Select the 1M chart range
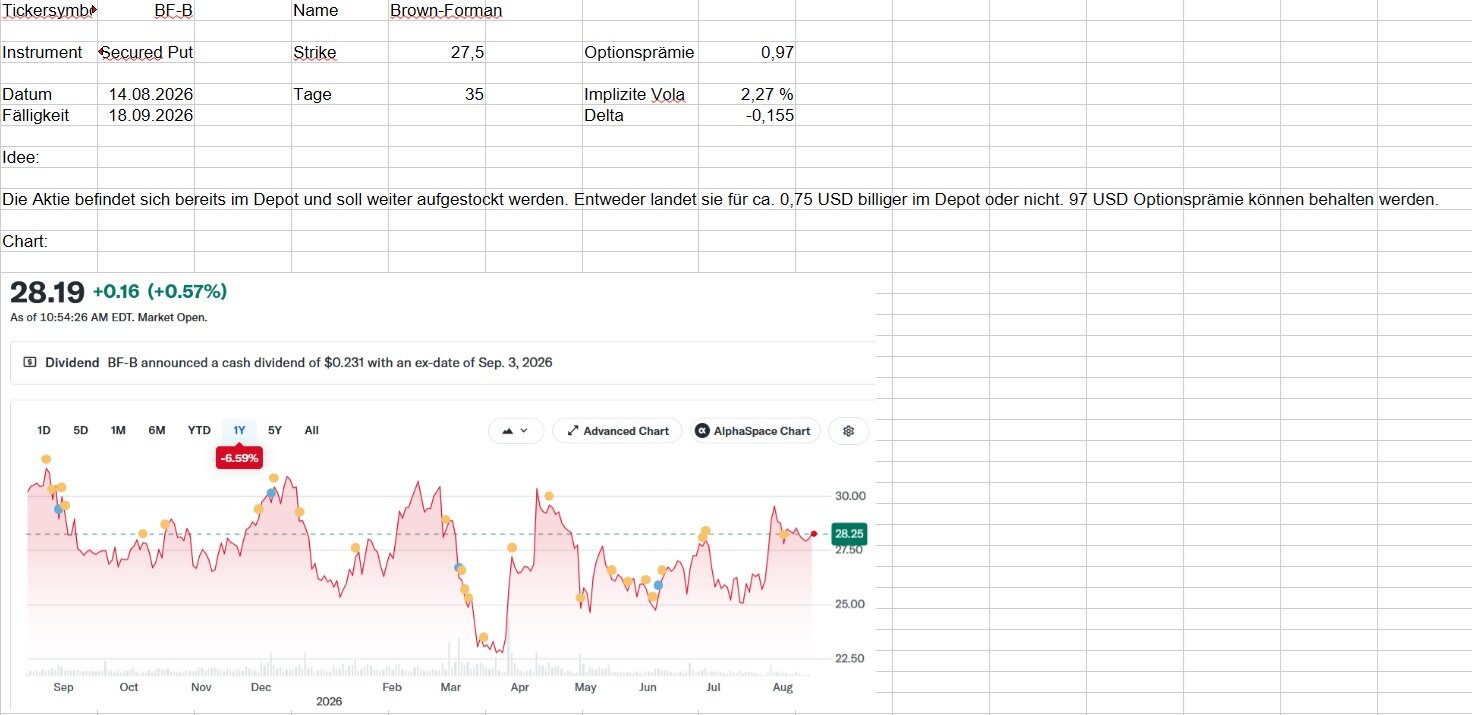Screen dimensions: 1472x715 click(x=118, y=430)
